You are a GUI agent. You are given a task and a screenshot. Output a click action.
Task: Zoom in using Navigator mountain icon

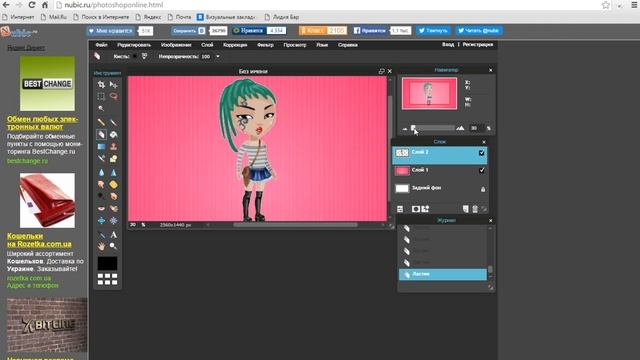pyautogui.click(x=460, y=128)
